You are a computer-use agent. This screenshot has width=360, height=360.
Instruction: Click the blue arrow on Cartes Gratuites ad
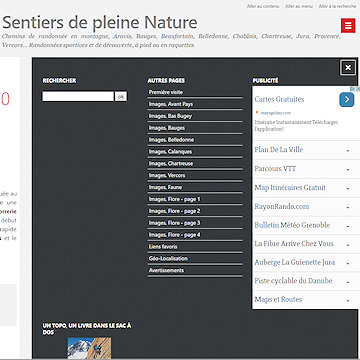pos(347,100)
